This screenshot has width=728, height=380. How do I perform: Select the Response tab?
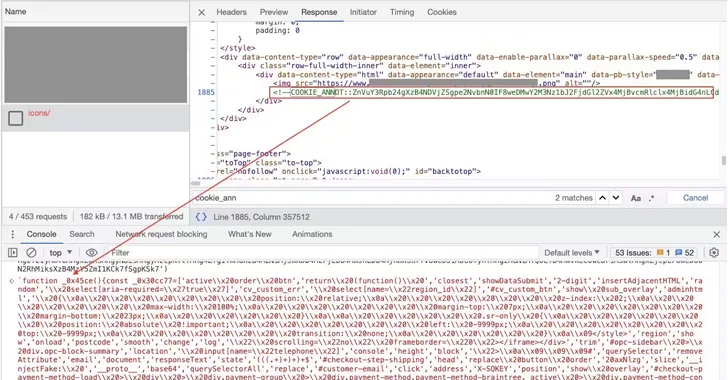(x=319, y=12)
